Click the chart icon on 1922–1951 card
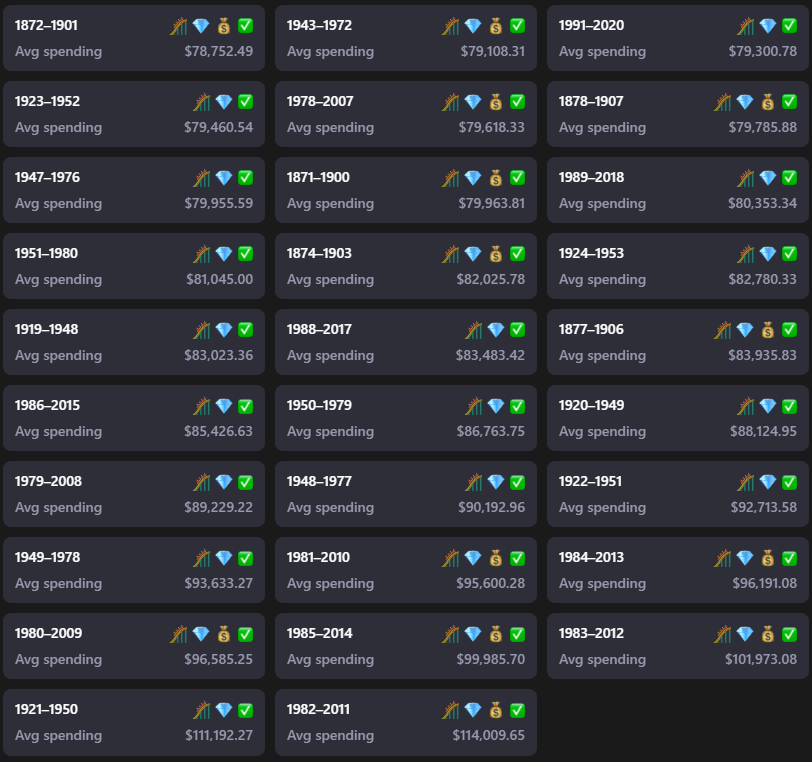The width and height of the screenshot is (812, 762). click(745, 482)
